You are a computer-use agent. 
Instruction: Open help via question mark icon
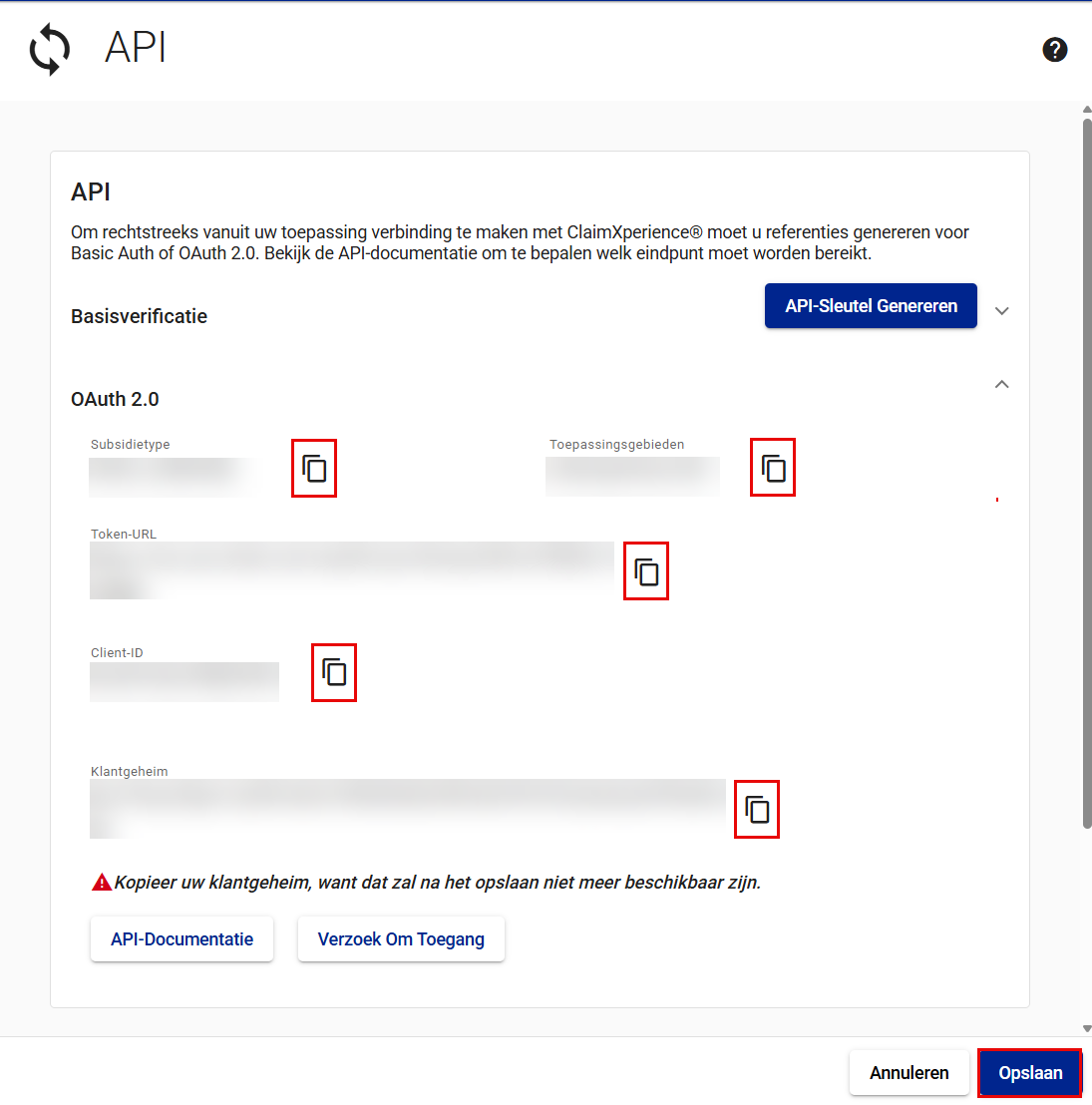point(1054,50)
